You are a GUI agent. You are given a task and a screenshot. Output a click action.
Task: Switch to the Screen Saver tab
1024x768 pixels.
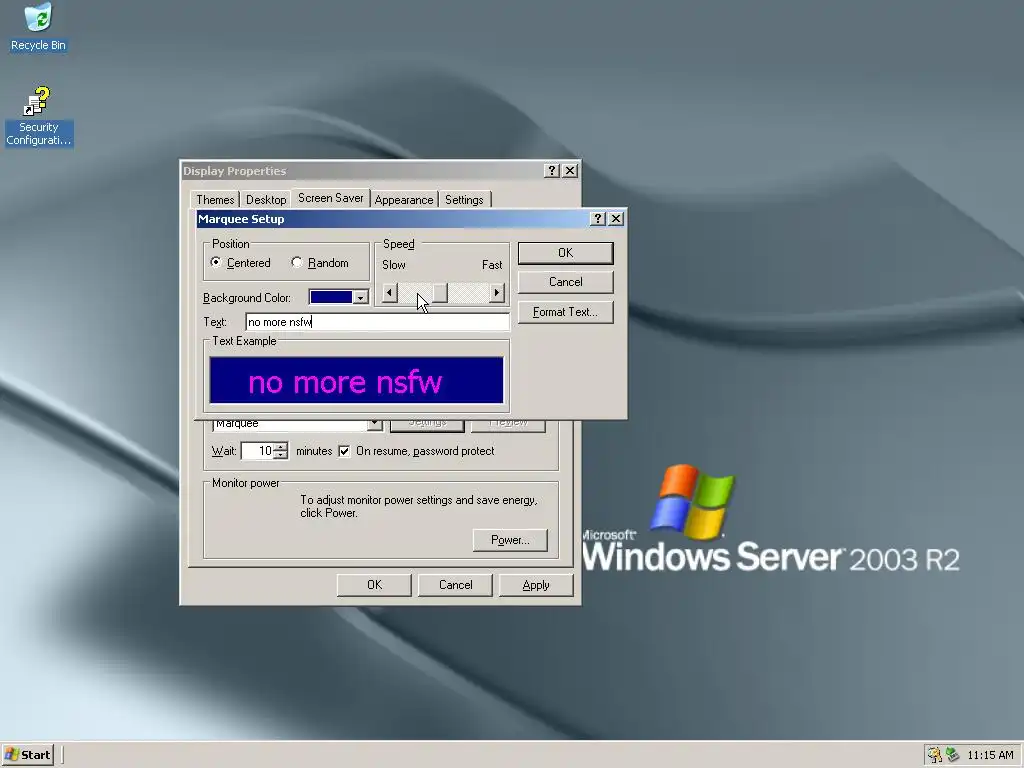(x=330, y=198)
